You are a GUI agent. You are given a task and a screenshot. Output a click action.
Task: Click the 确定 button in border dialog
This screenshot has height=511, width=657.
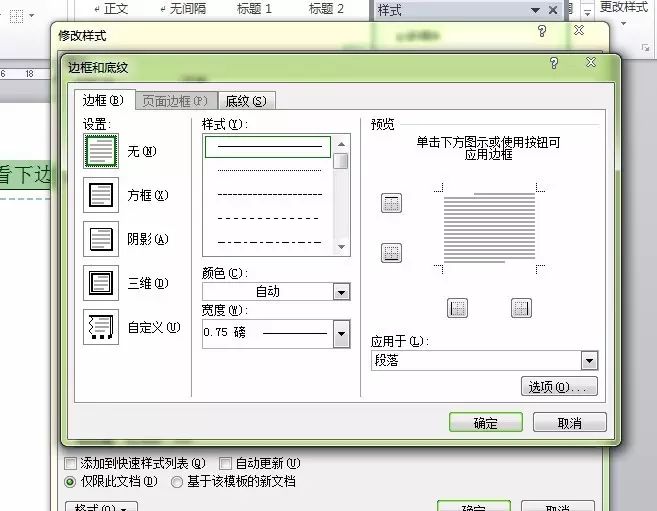[x=485, y=423]
